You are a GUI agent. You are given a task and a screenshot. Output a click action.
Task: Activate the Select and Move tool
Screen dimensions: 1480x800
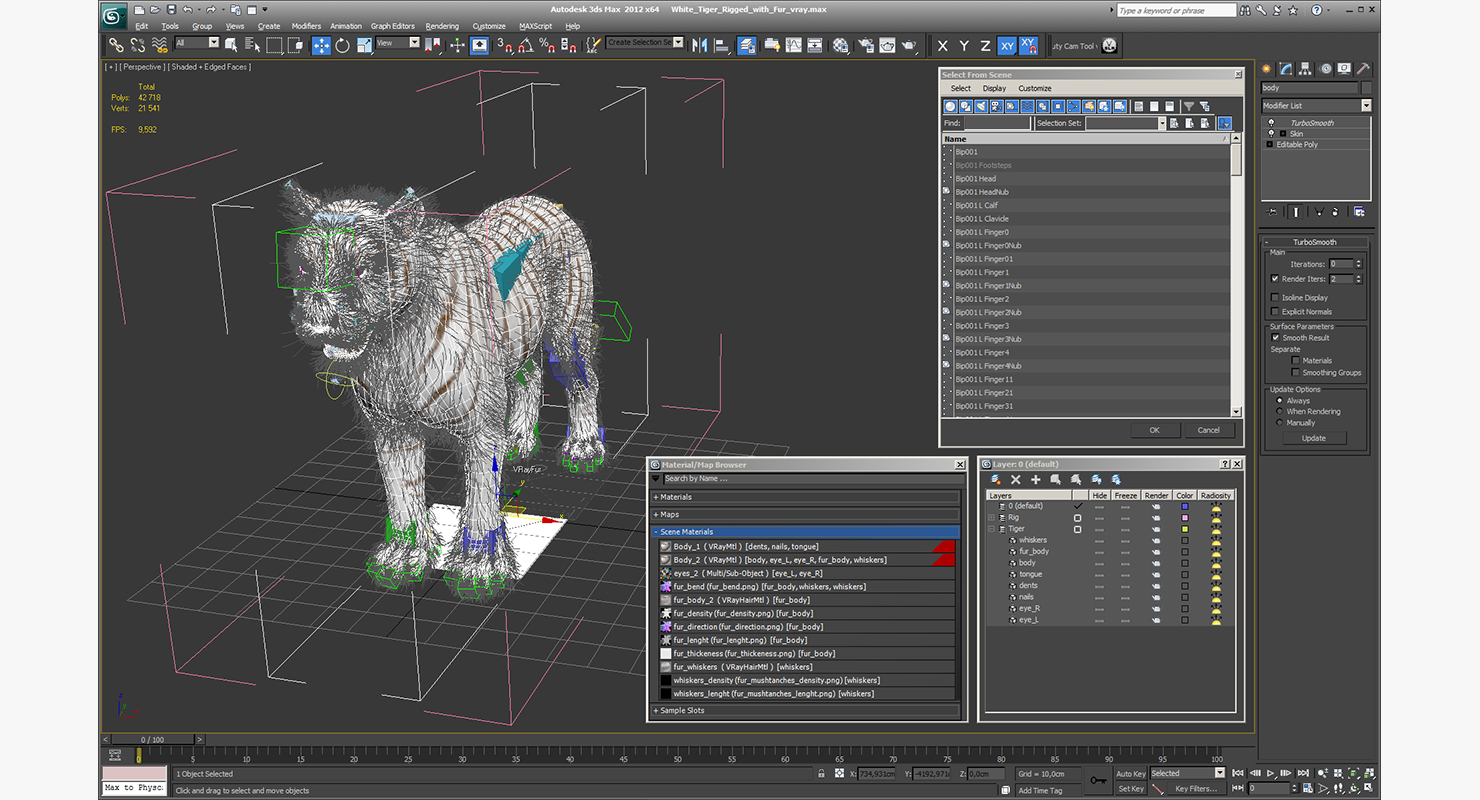[x=321, y=45]
